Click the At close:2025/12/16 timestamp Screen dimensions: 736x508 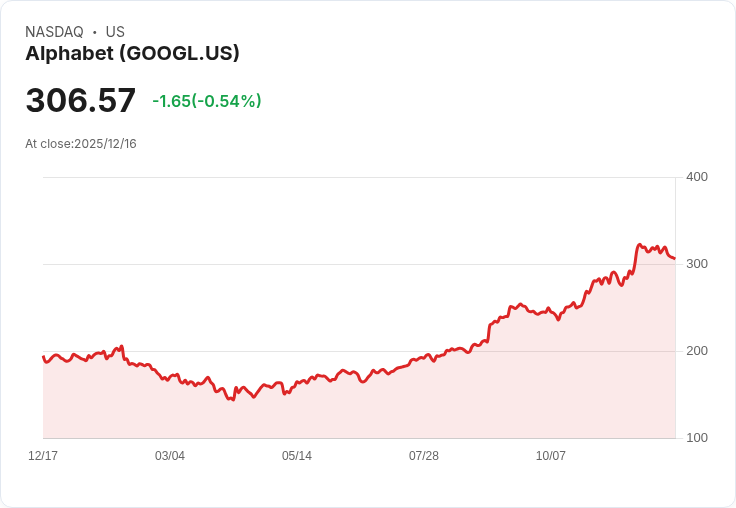click(81, 144)
